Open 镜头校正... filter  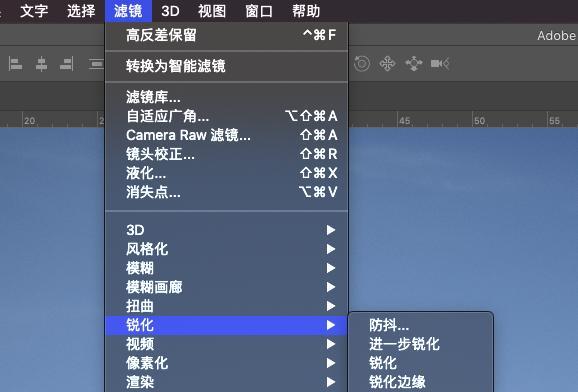(x=227, y=154)
